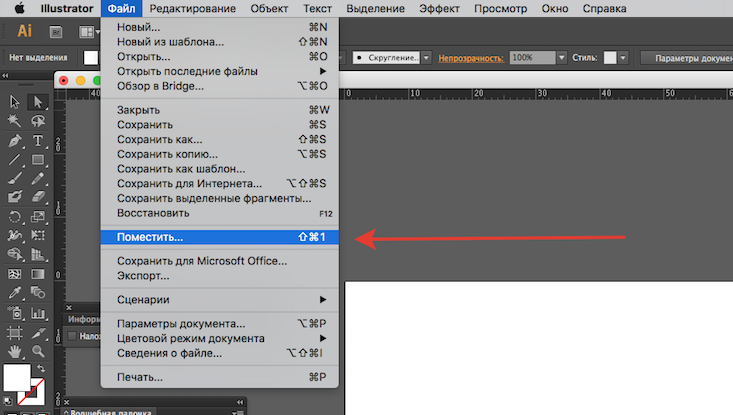Select the Gradient tool
This screenshot has height=415, width=733.
click(x=38, y=274)
